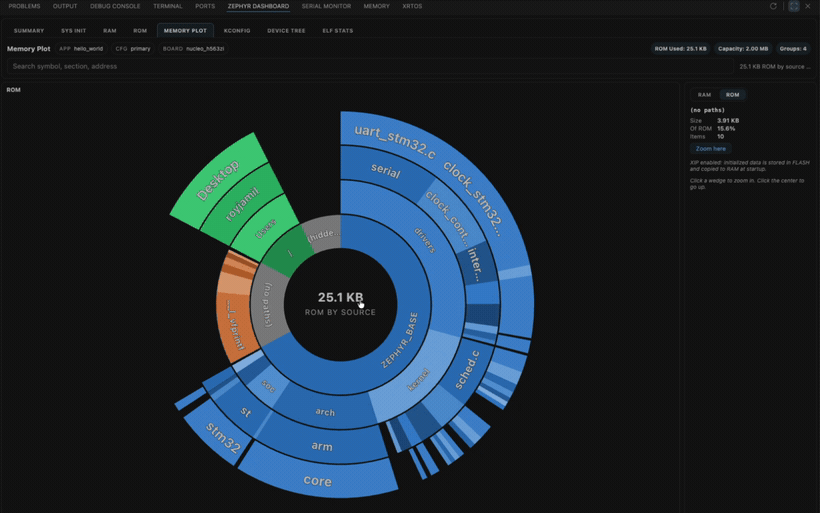This screenshot has height=513, width=820.
Task: Select the soc wedge
Action: click(268, 386)
